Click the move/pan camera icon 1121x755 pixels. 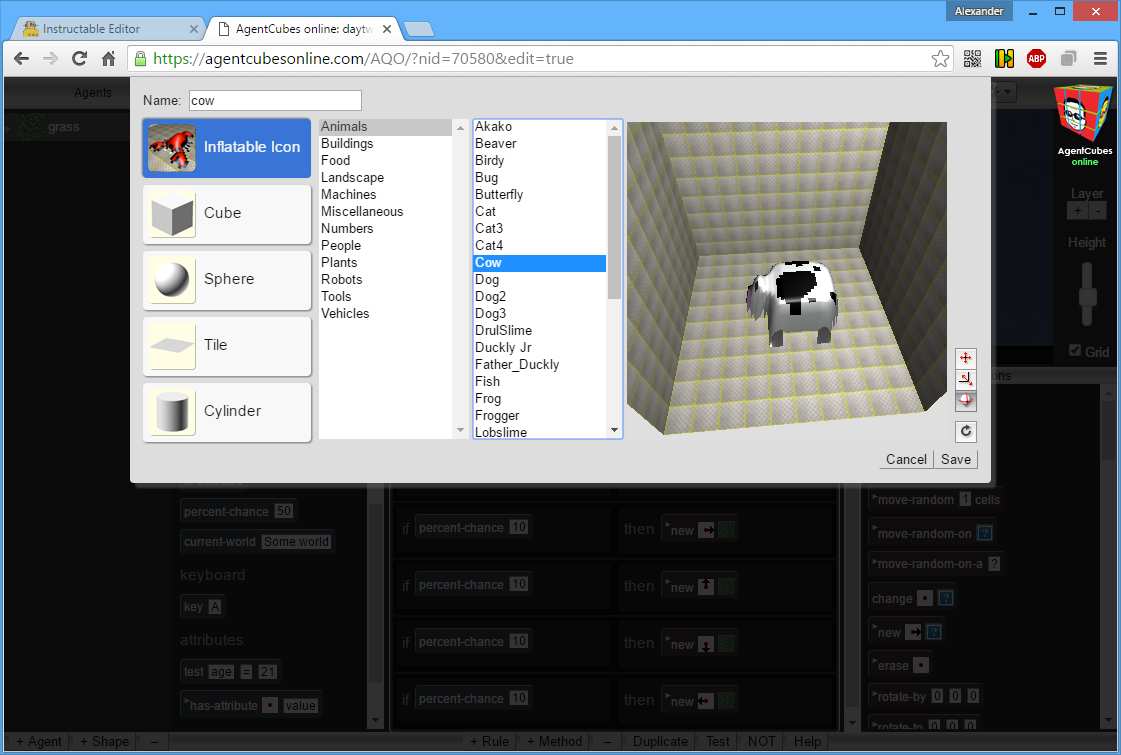click(x=965, y=357)
